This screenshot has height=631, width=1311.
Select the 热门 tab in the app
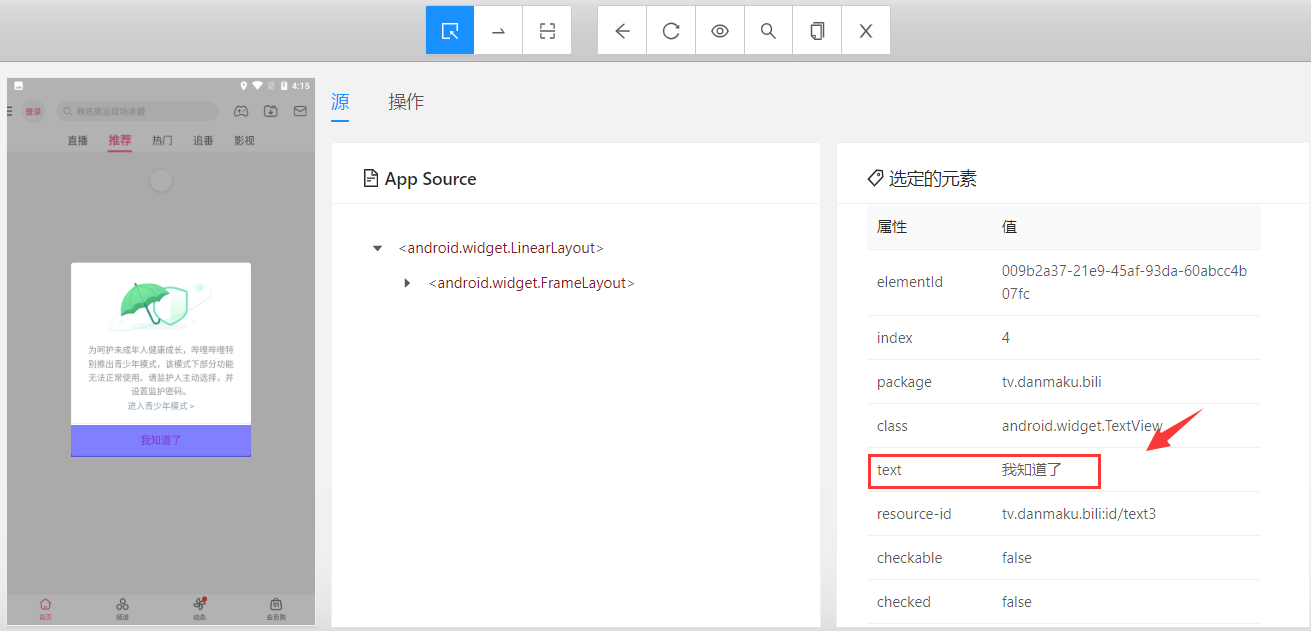tap(162, 141)
